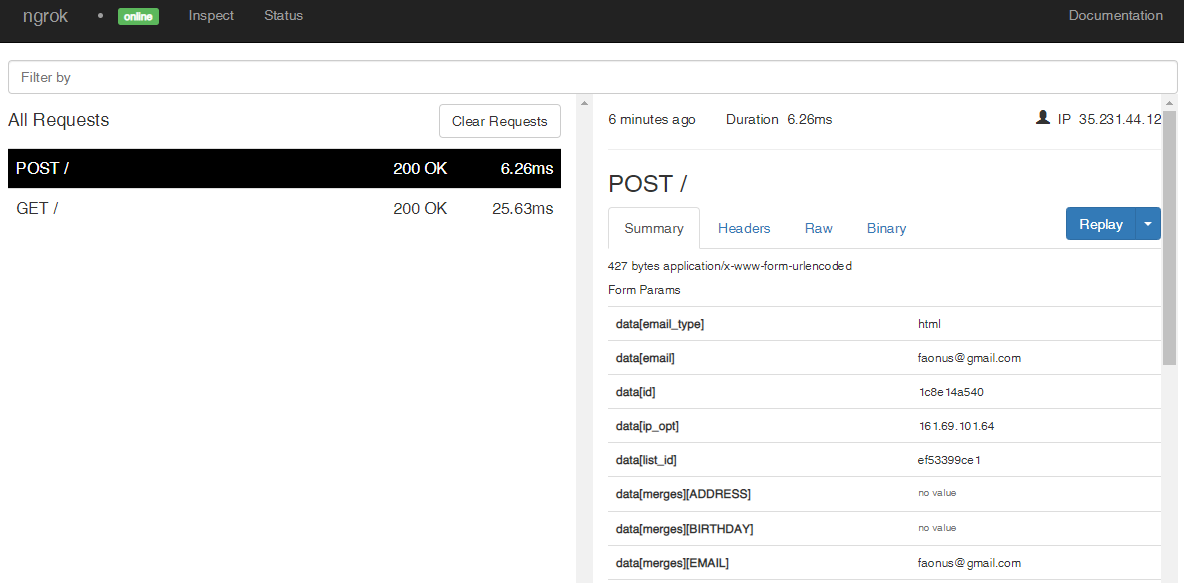
Task: Click the scrollbar up arrow in detail pane
Action: pos(1170,103)
